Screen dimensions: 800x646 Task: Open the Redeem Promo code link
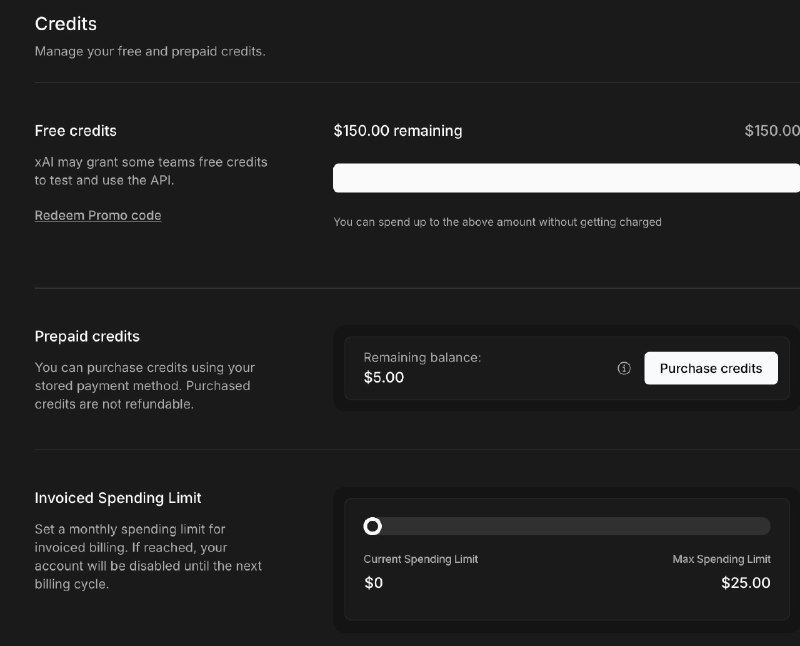click(98, 215)
